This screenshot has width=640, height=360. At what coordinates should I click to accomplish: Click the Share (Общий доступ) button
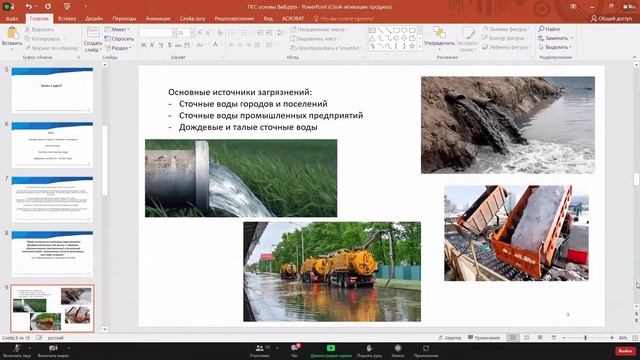(x=611, y=18)
